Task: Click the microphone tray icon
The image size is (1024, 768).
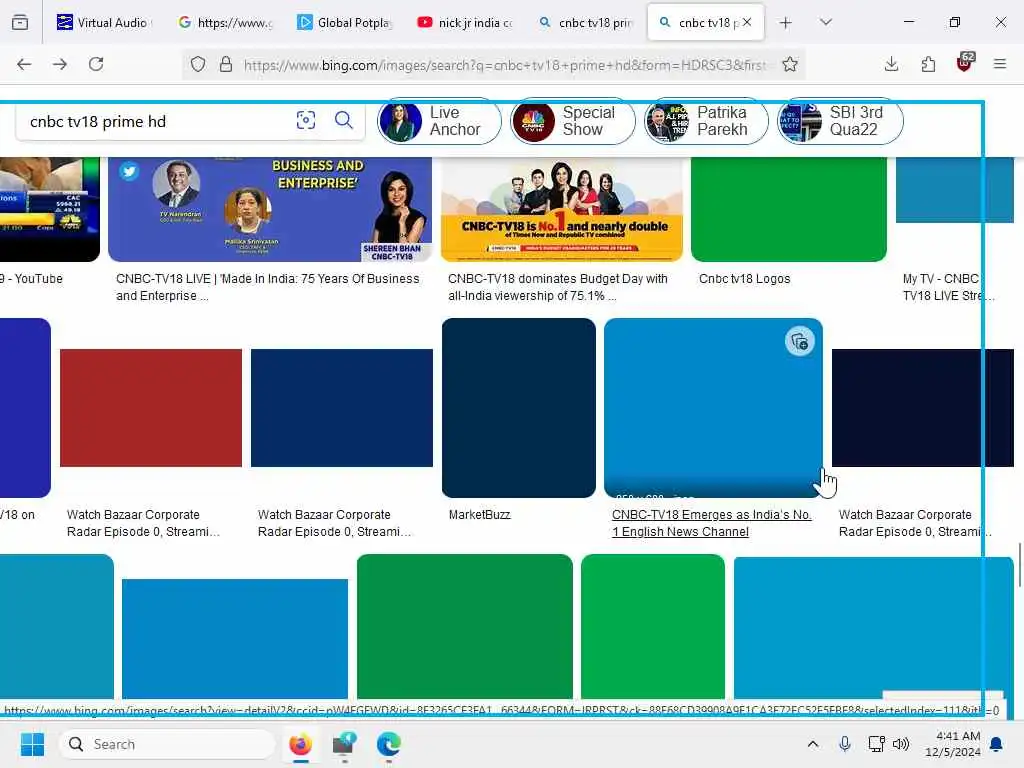Action: [x=844, y=744]
